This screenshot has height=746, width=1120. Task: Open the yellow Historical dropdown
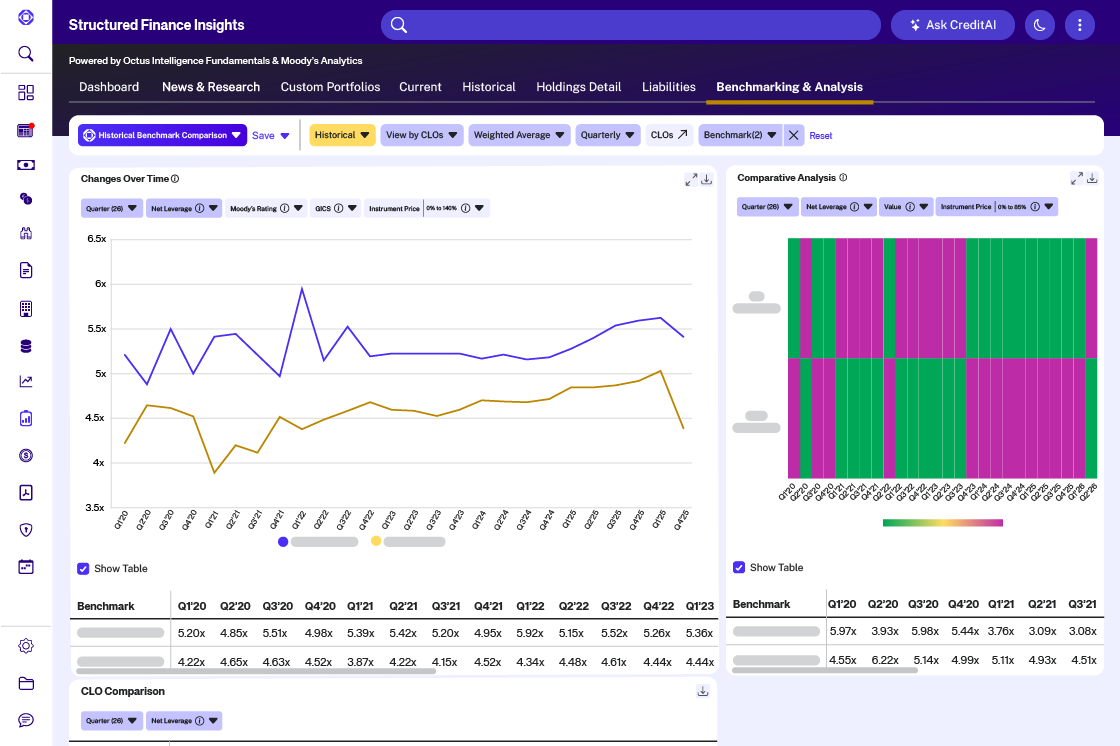(342, 135)
